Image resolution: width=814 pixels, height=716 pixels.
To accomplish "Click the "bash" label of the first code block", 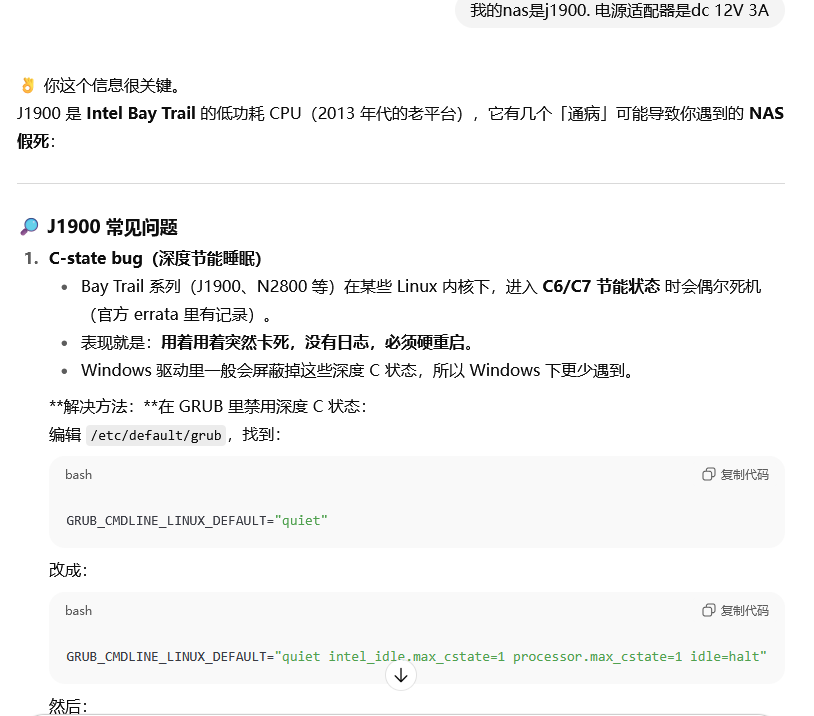I will tap(78, 475).
